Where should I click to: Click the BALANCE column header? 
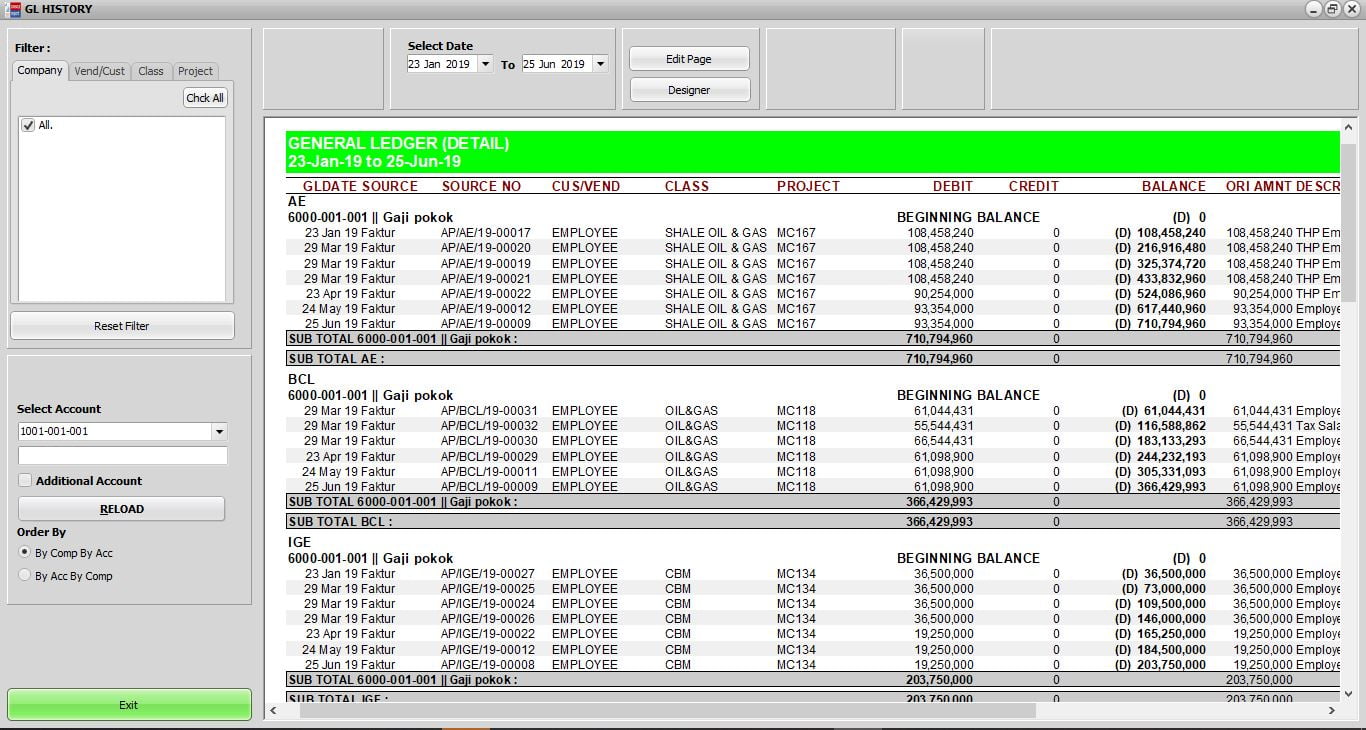(1174, 186)
